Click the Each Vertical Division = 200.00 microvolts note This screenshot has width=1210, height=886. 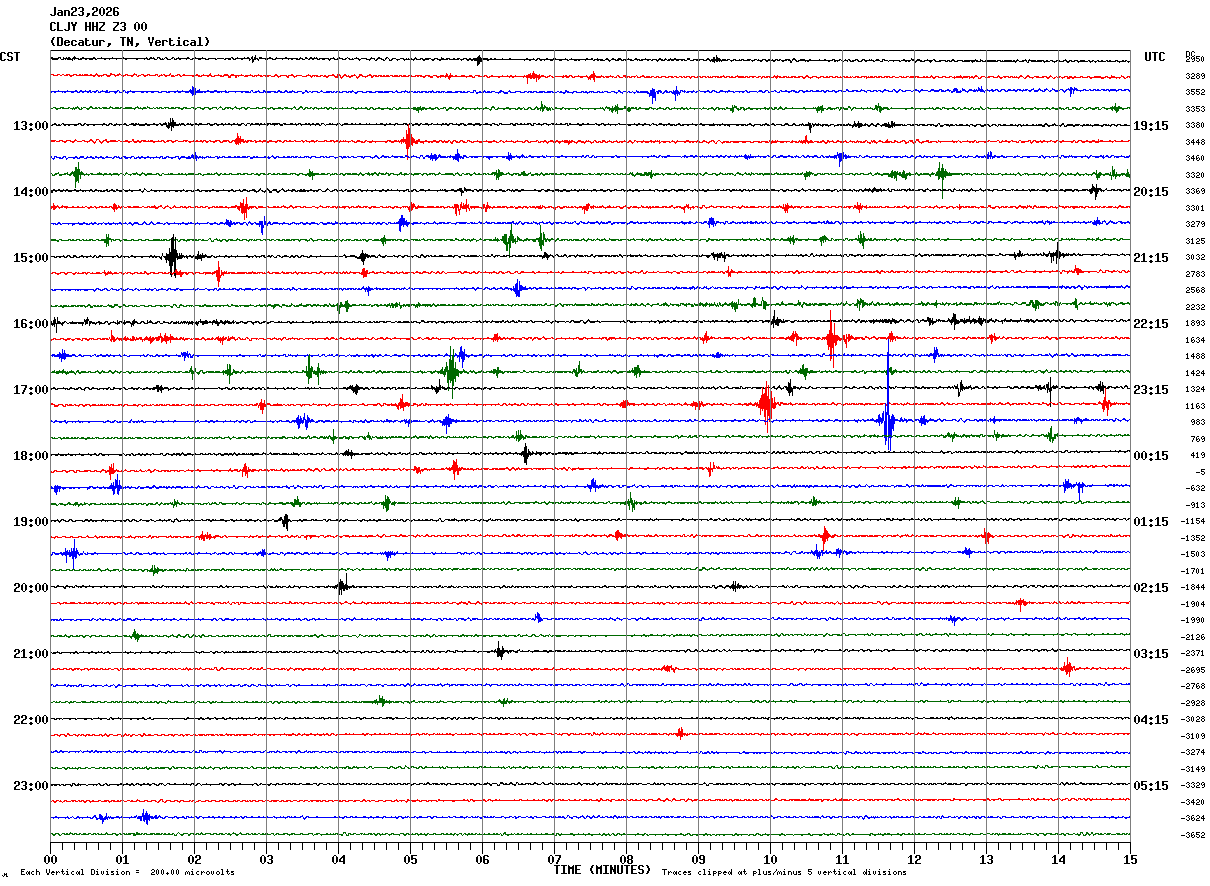(127, 873)
